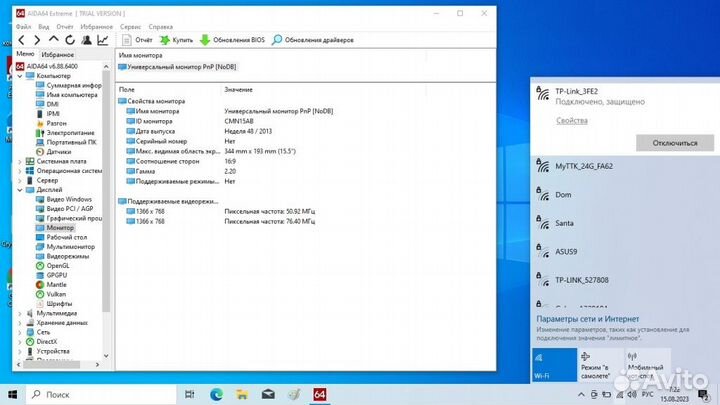Open Microsoft Edge from the taskbar
Screen dimensions: 720x405
tap(216, 394)
